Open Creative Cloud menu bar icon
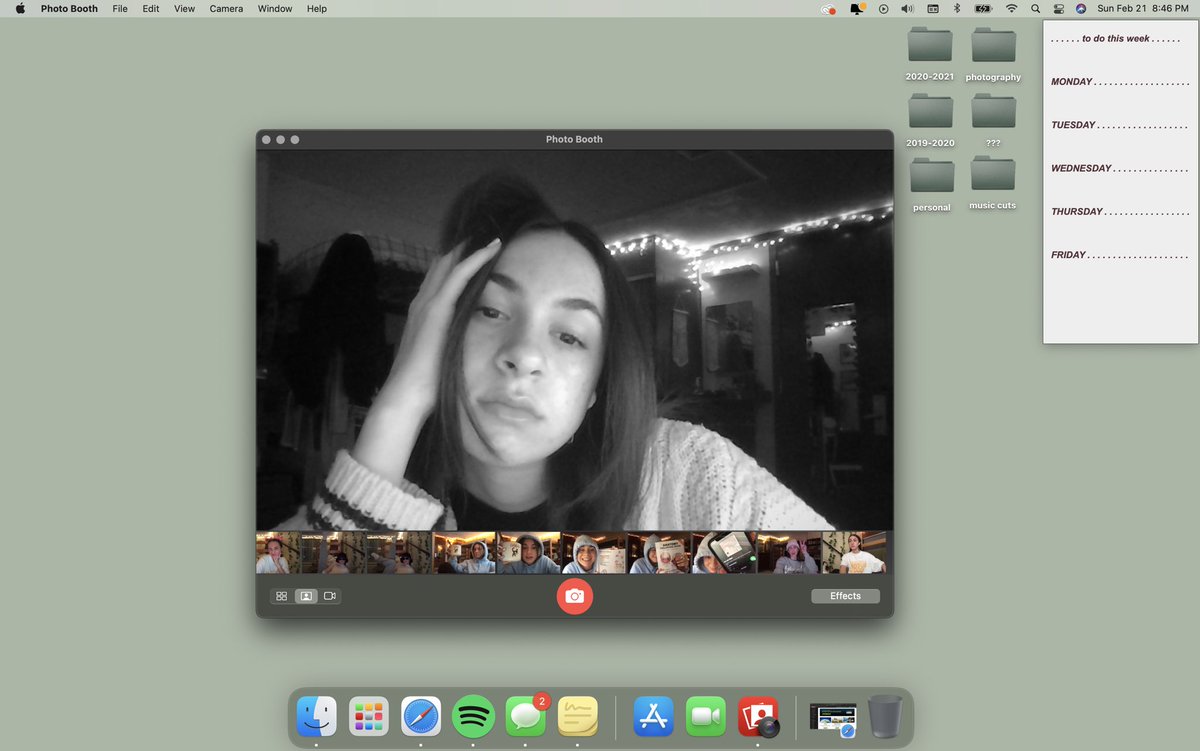The height and width of the screenshot is (751, 1200). [828, 8]
